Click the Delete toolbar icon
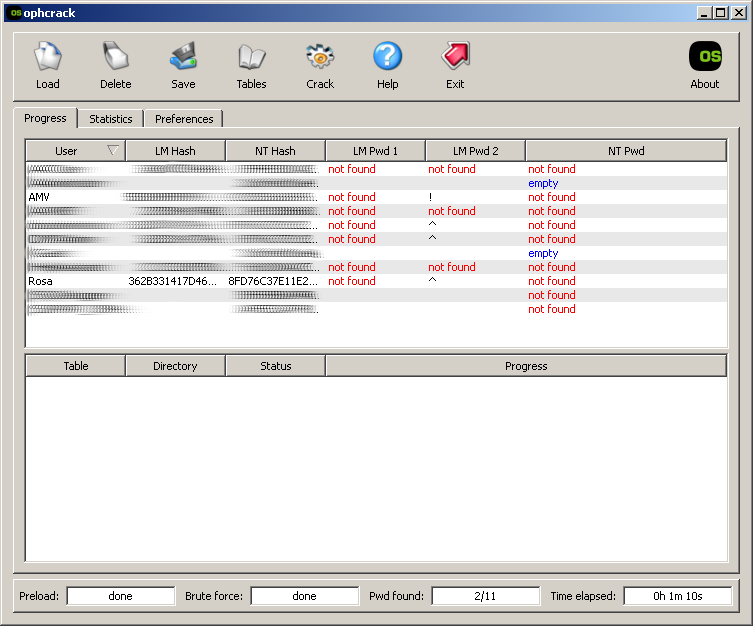 [x=115, y=56]
